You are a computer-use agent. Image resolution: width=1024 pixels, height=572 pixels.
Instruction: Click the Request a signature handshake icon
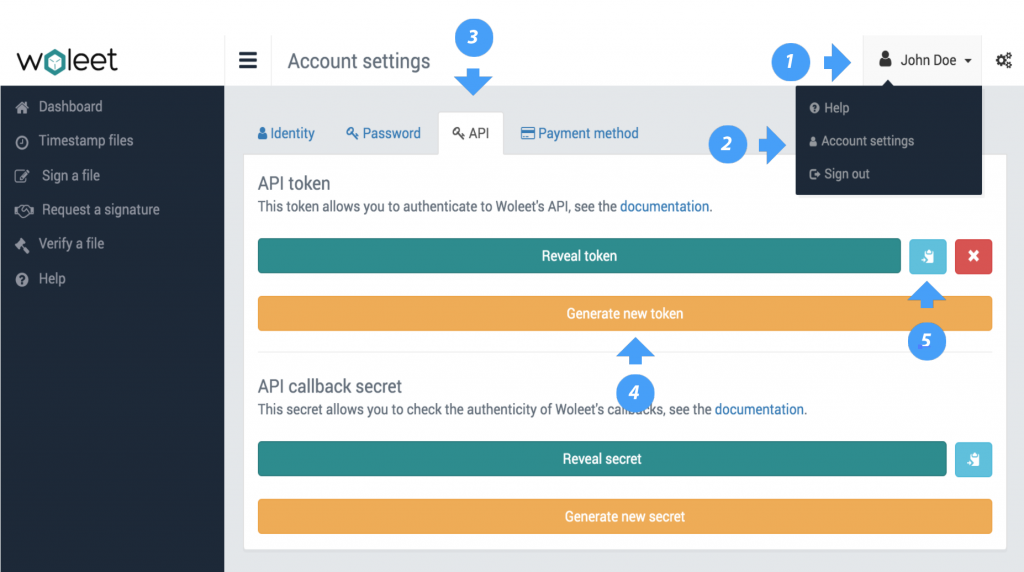(24, 211)
